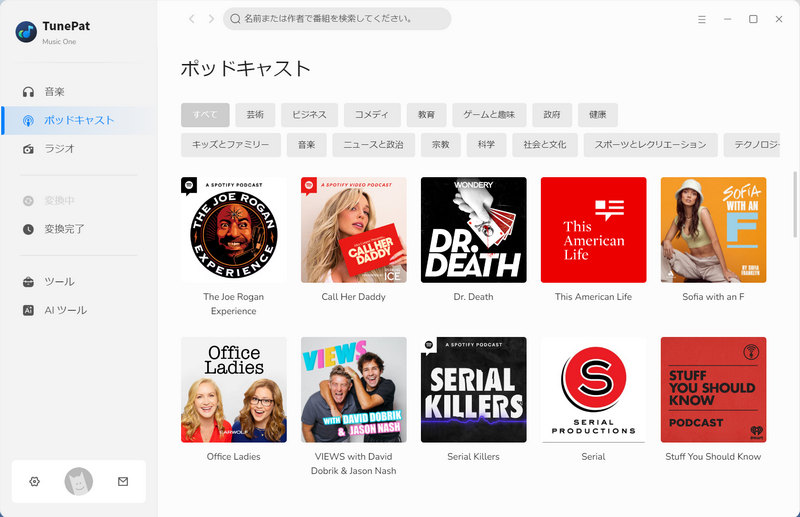Select the コメディ category filter
The height and width of the screenshot is (517, 800).
pyautogui.click(x=372, y=115)
